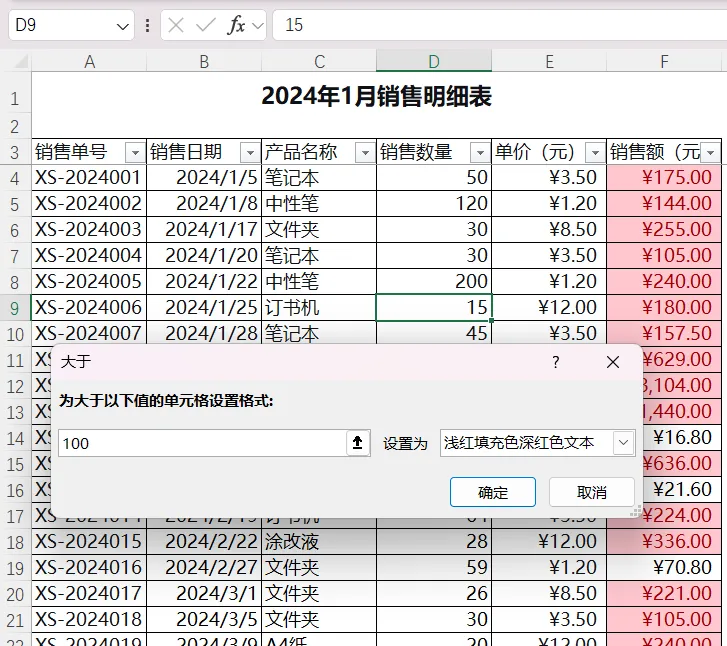Click quantity cell 200
The width and height of the screenshot is (727, 646).
click(434, 281)
